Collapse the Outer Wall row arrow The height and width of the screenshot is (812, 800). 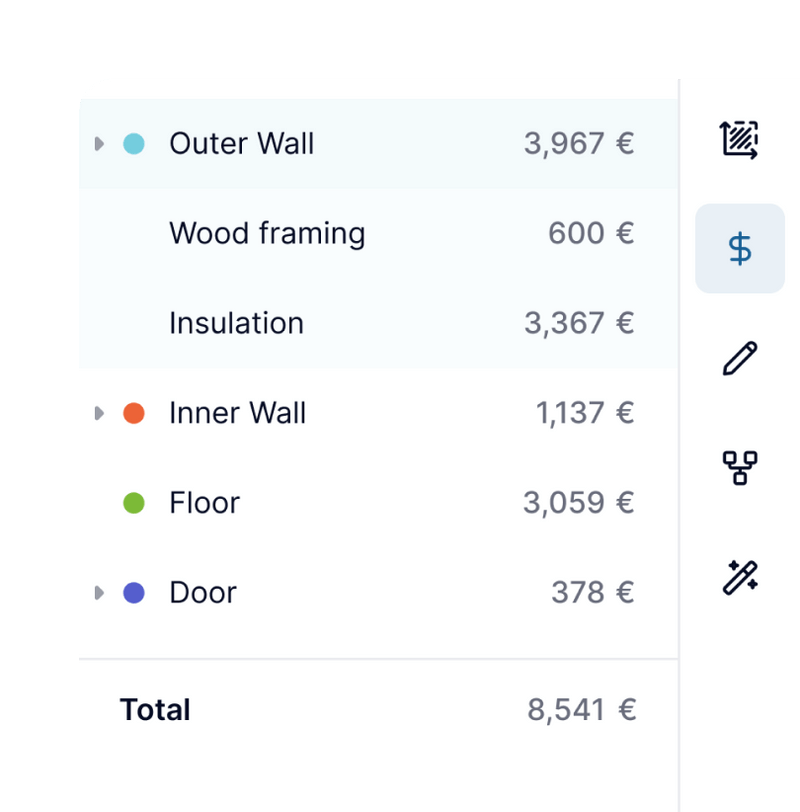click(99, 144)
